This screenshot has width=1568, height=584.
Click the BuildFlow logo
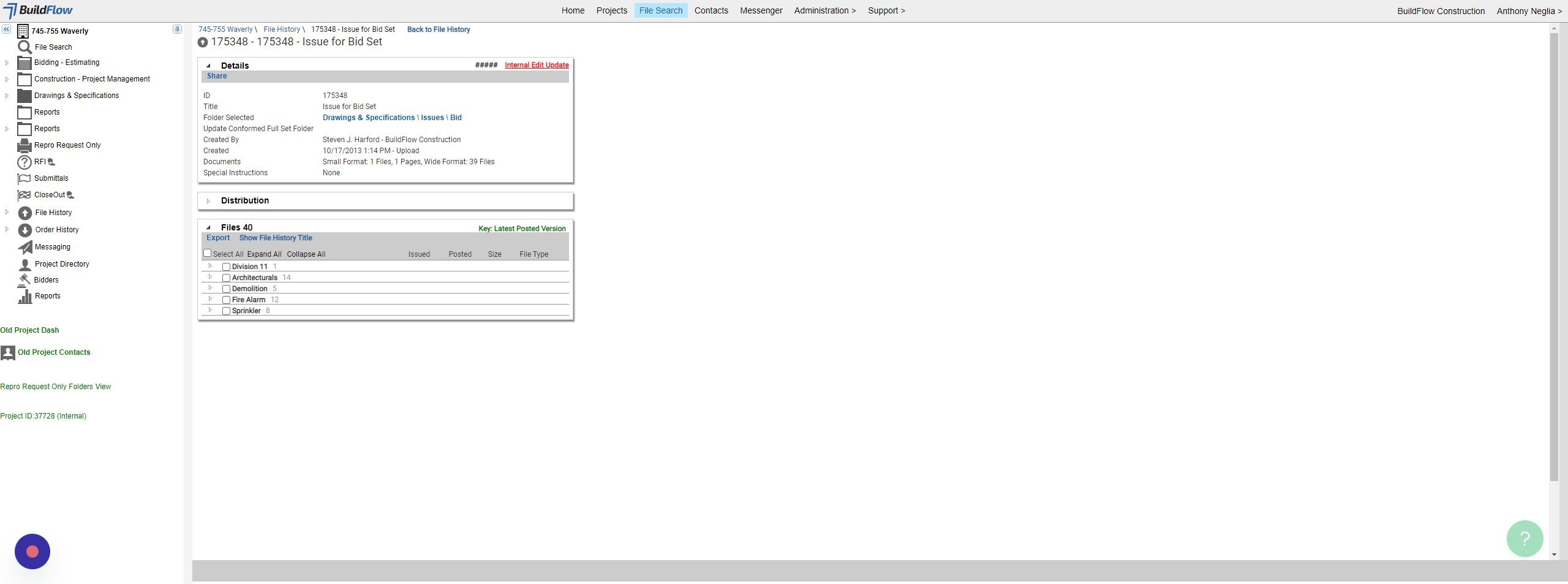pos(38,10)
